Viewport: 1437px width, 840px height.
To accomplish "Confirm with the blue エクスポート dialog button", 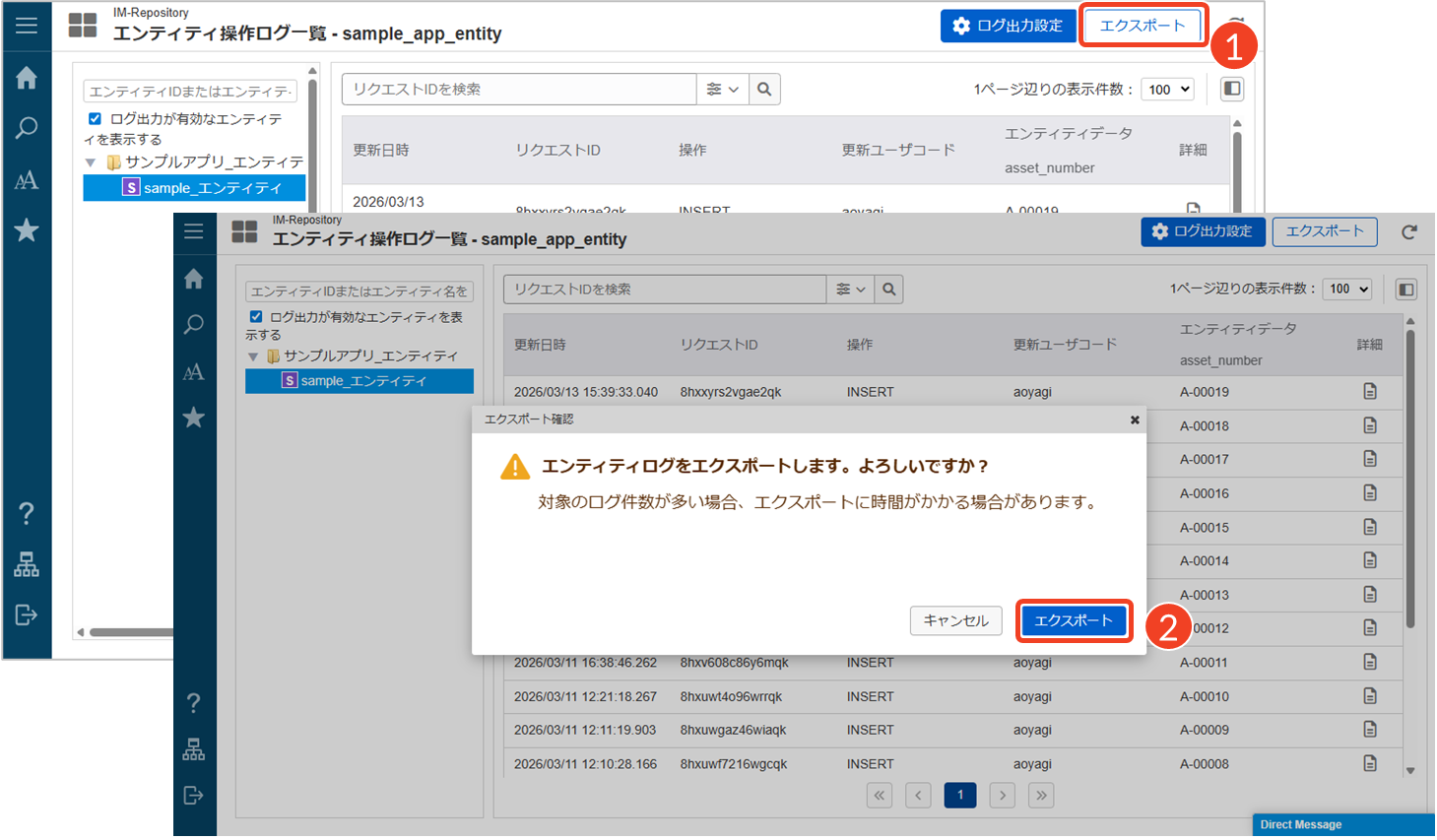I will (x=1073, y=621).
